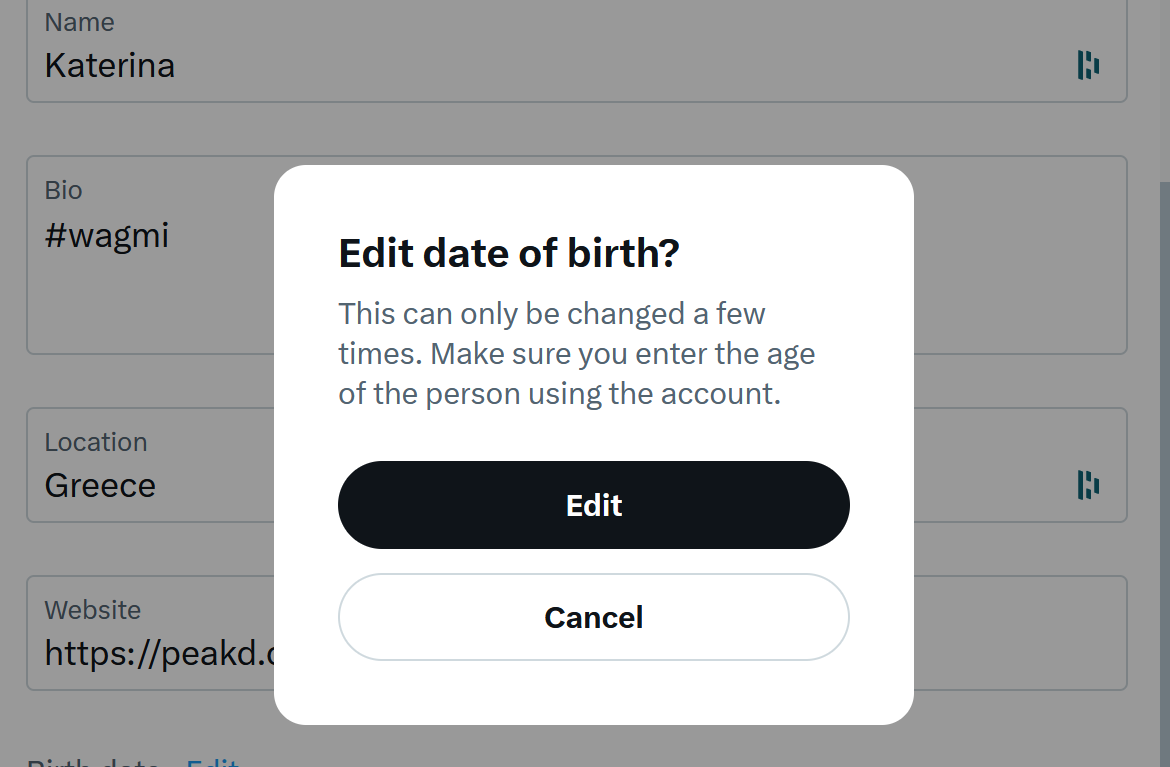Image resolution: width=1170 pixels, height=767 pixels.
Task: Click the Katerina name text
Action: click(110, 66)
